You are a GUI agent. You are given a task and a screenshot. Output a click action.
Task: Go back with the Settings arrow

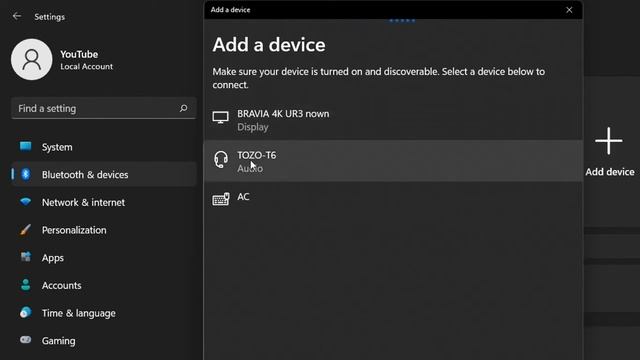(17, 16)
